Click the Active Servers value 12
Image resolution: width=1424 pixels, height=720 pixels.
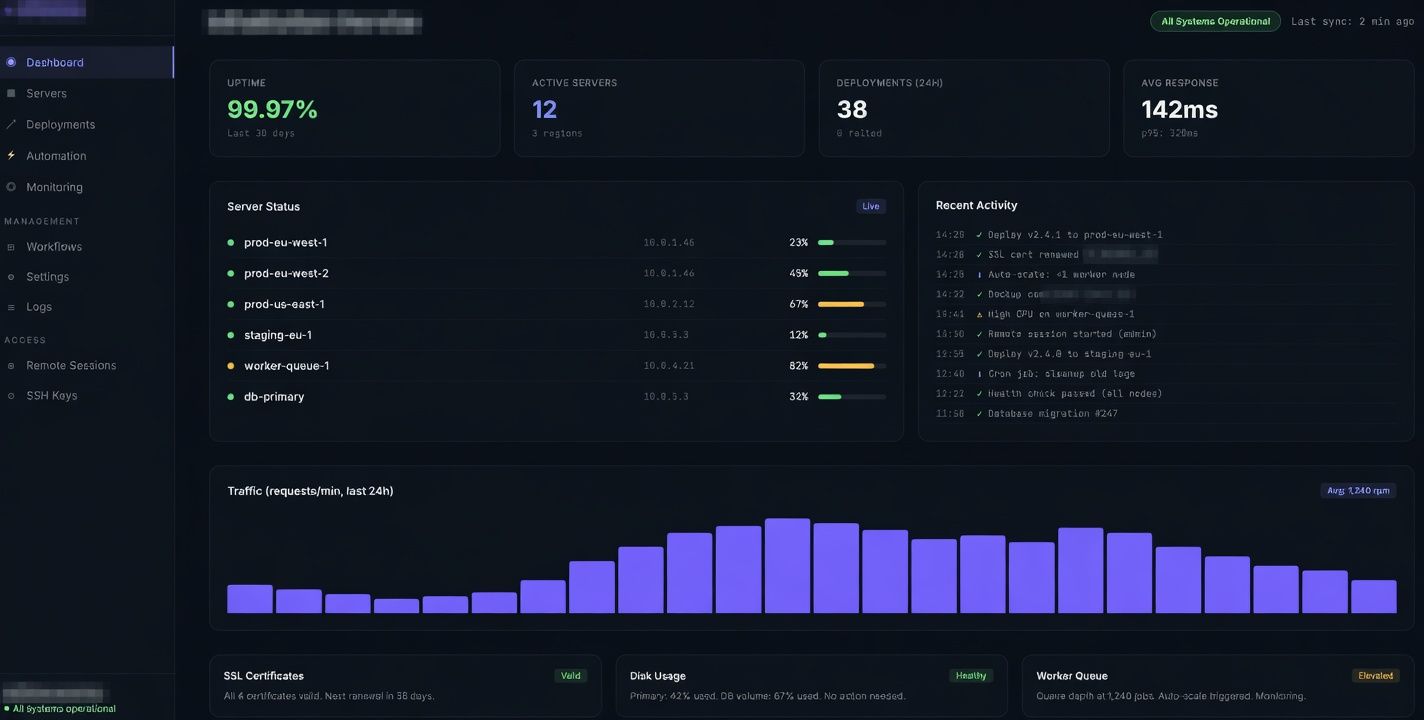pos(545,109)
